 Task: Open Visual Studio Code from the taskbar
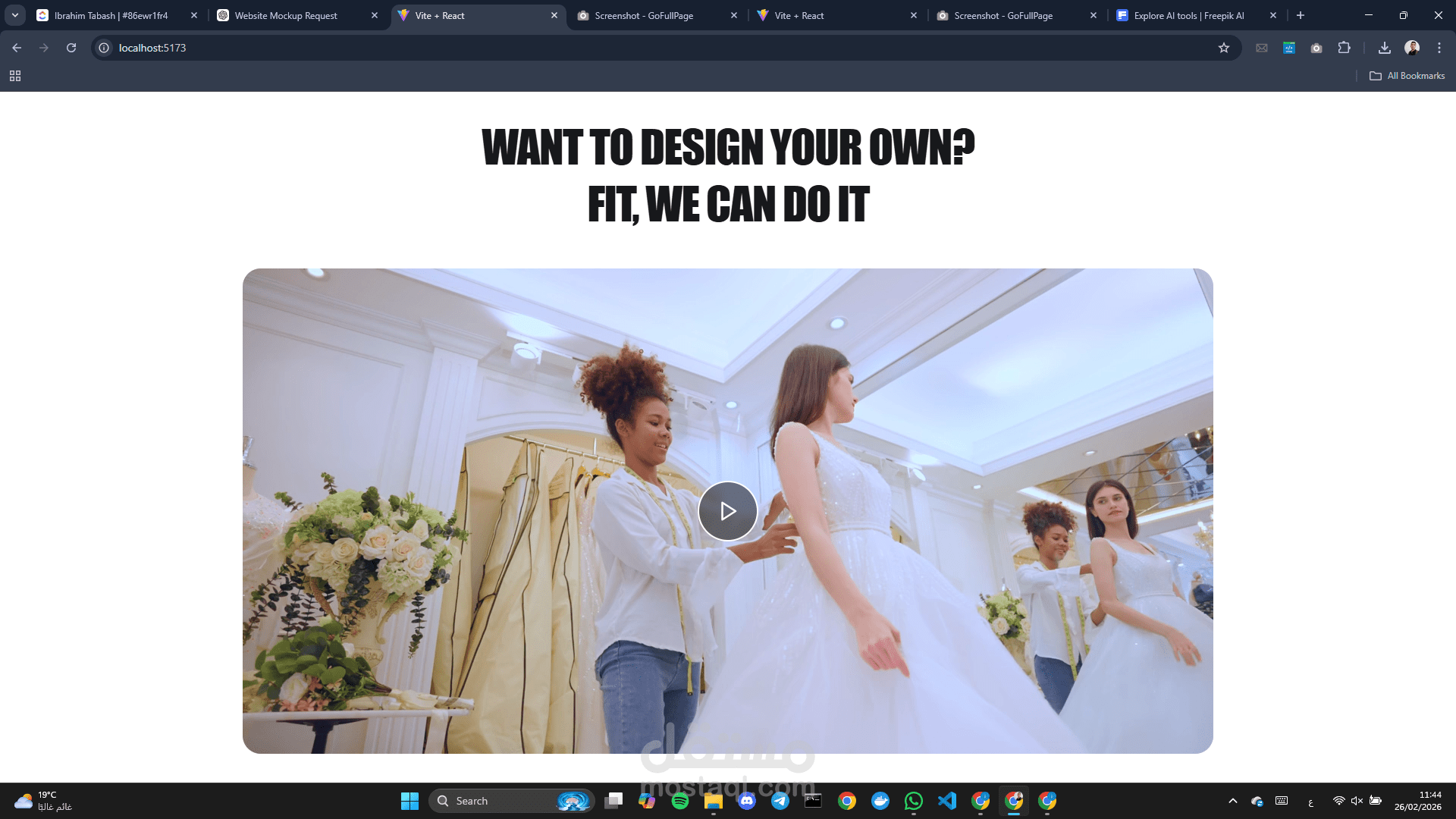click(947, 801)
